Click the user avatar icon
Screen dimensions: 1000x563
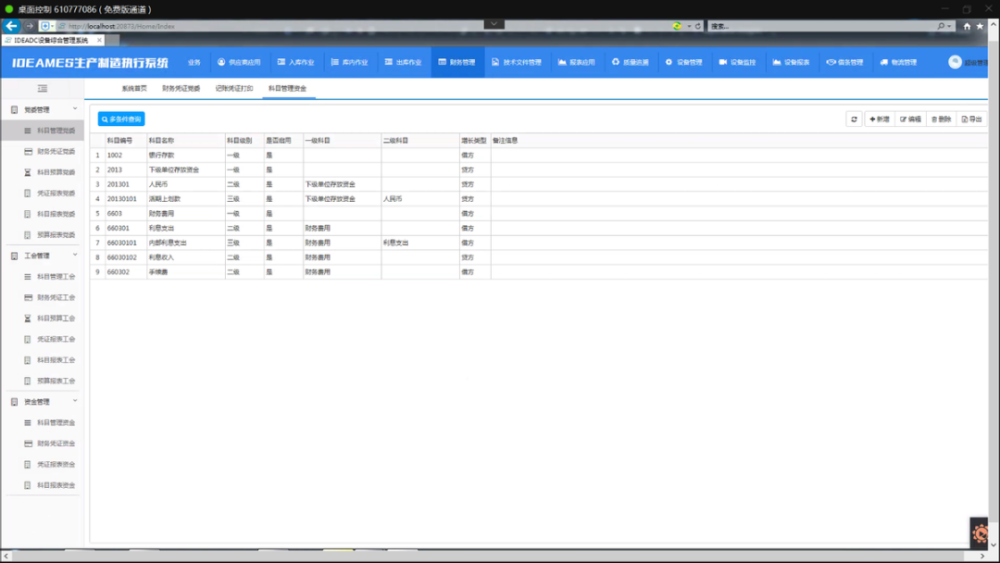point(955,62)
